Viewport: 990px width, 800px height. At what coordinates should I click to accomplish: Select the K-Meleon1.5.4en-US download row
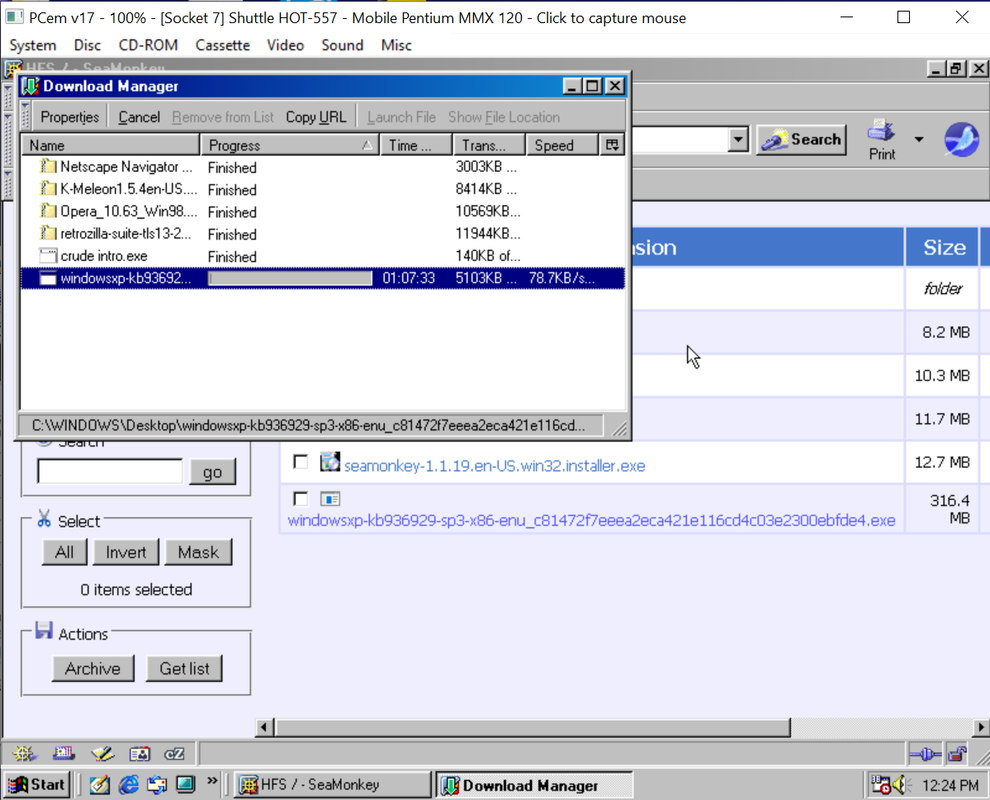[x=323, y=189]
